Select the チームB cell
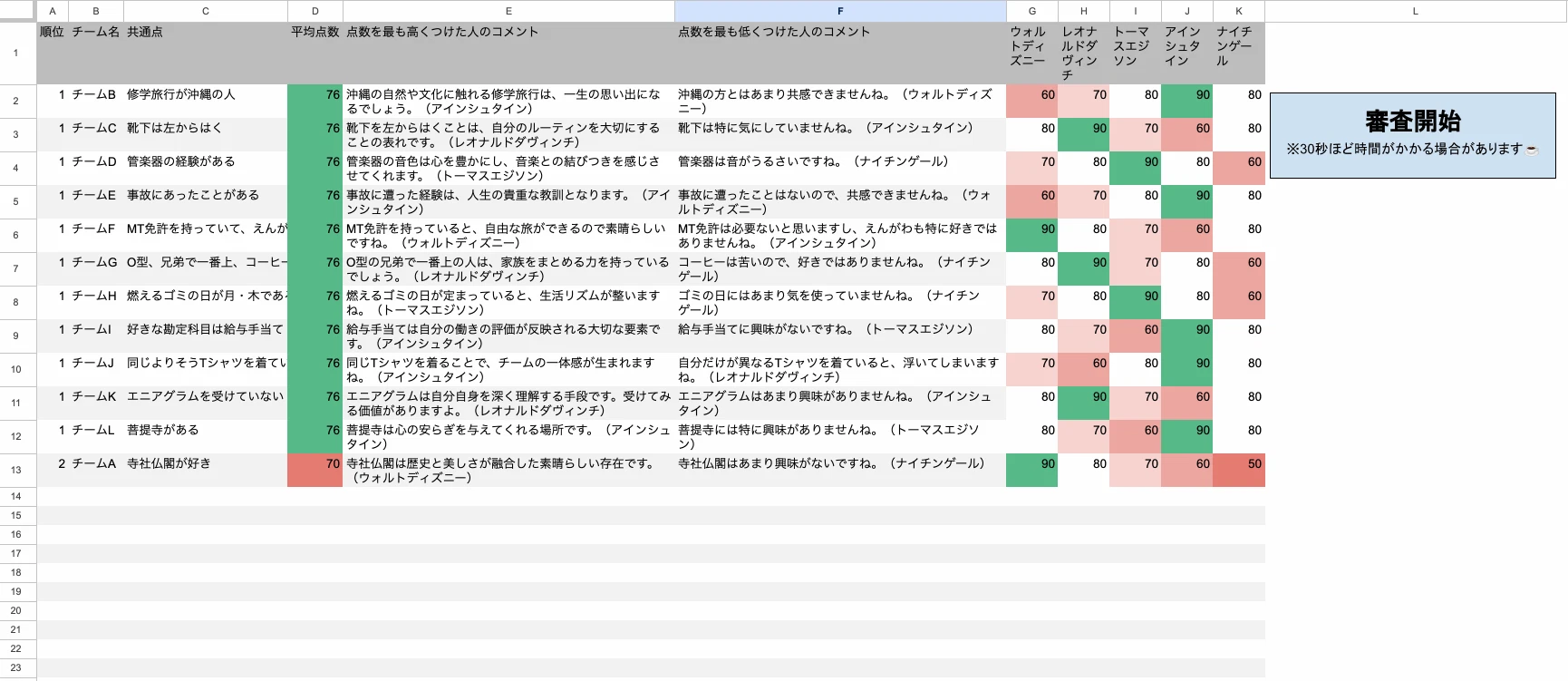1568x681 pixels. tap(96, 101)
